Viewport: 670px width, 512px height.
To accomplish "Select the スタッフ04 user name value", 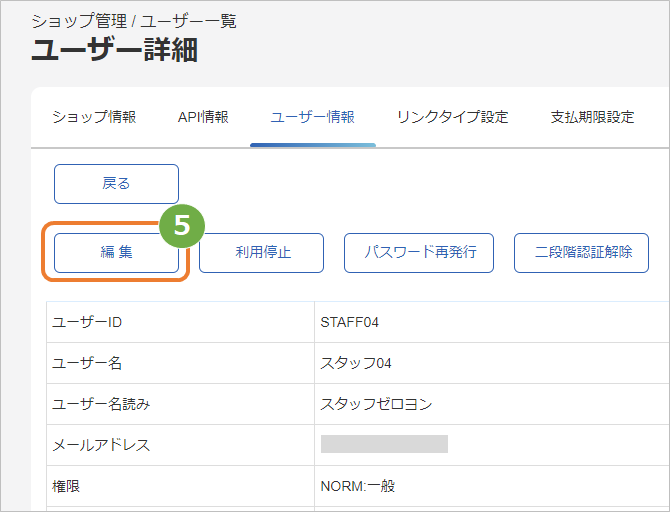I will pos(356,363).
